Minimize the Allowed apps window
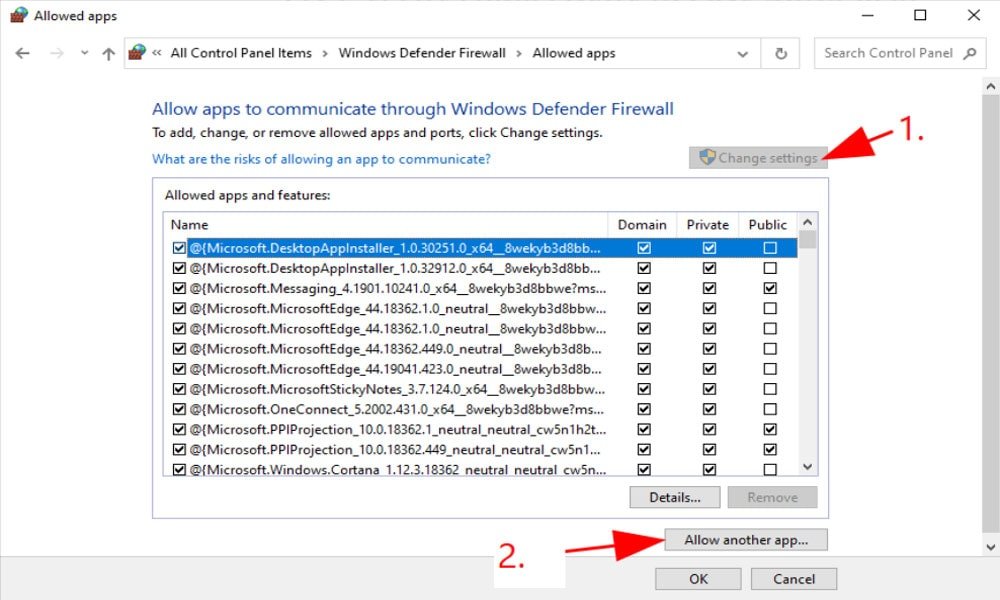 tap(867, 15)
